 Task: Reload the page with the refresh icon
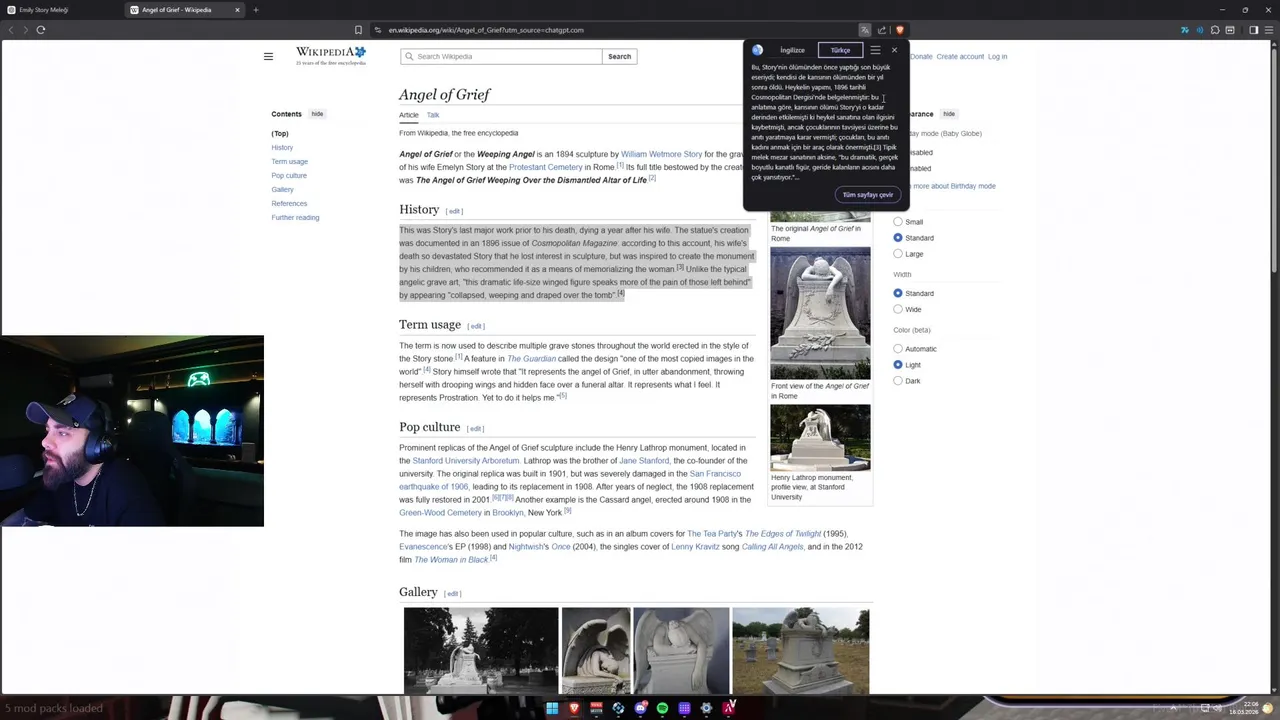41,30
